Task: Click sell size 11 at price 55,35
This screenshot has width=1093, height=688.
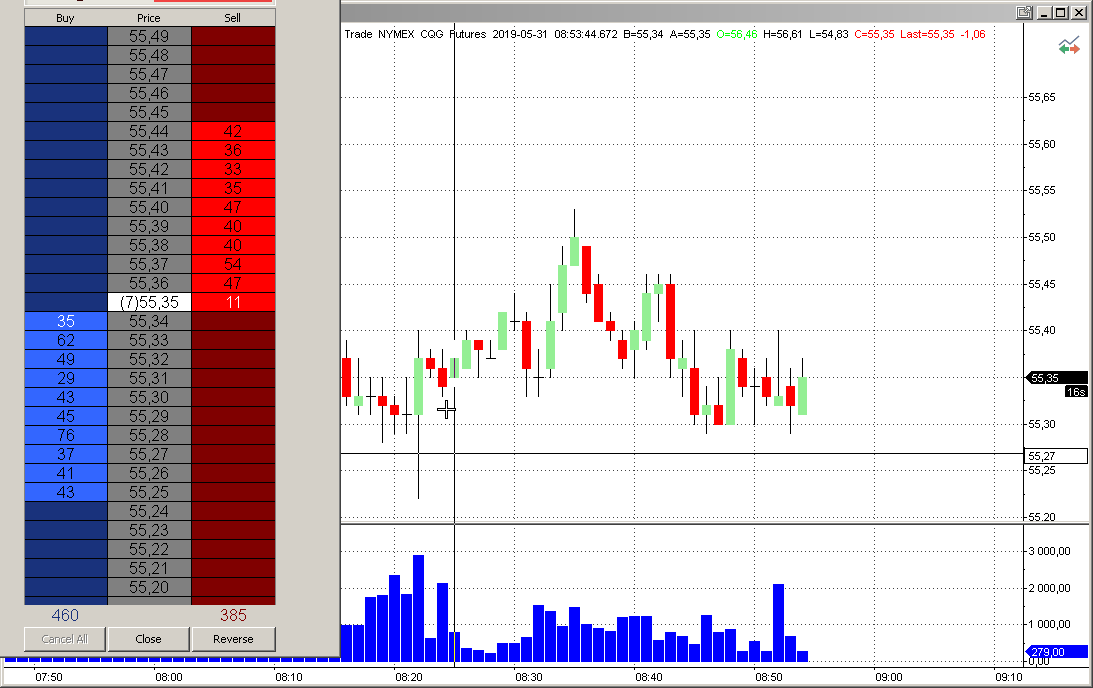Action: [x=233, y=302]
